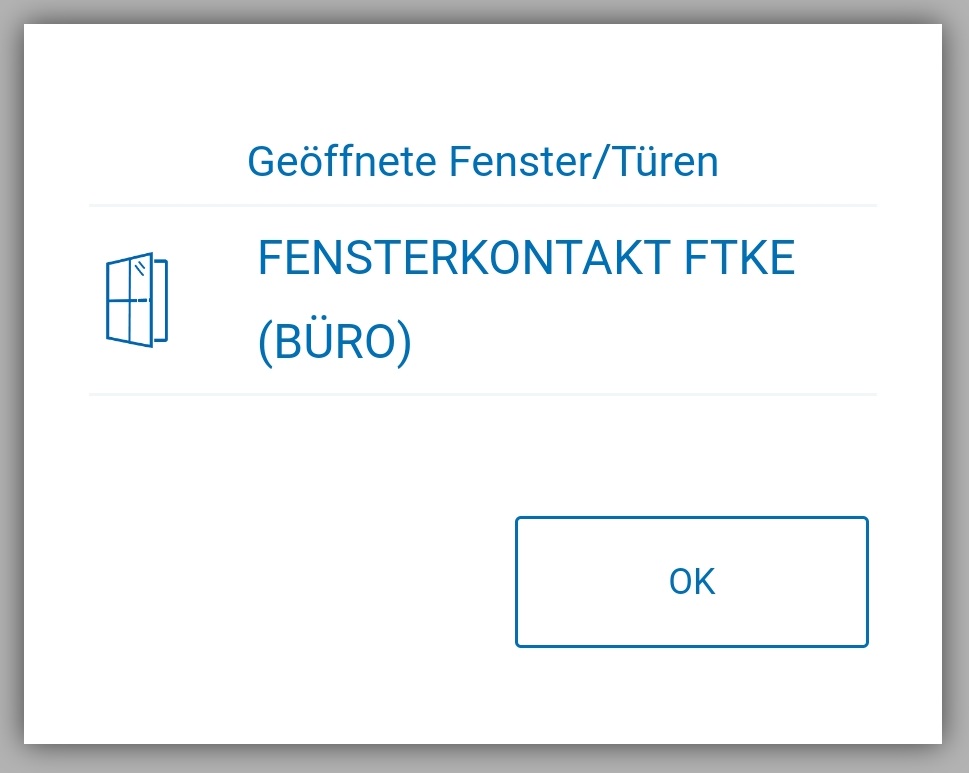
Task: Tap the blue window symbol in the list
Action: pyautogui.click(x=136, y=299)
